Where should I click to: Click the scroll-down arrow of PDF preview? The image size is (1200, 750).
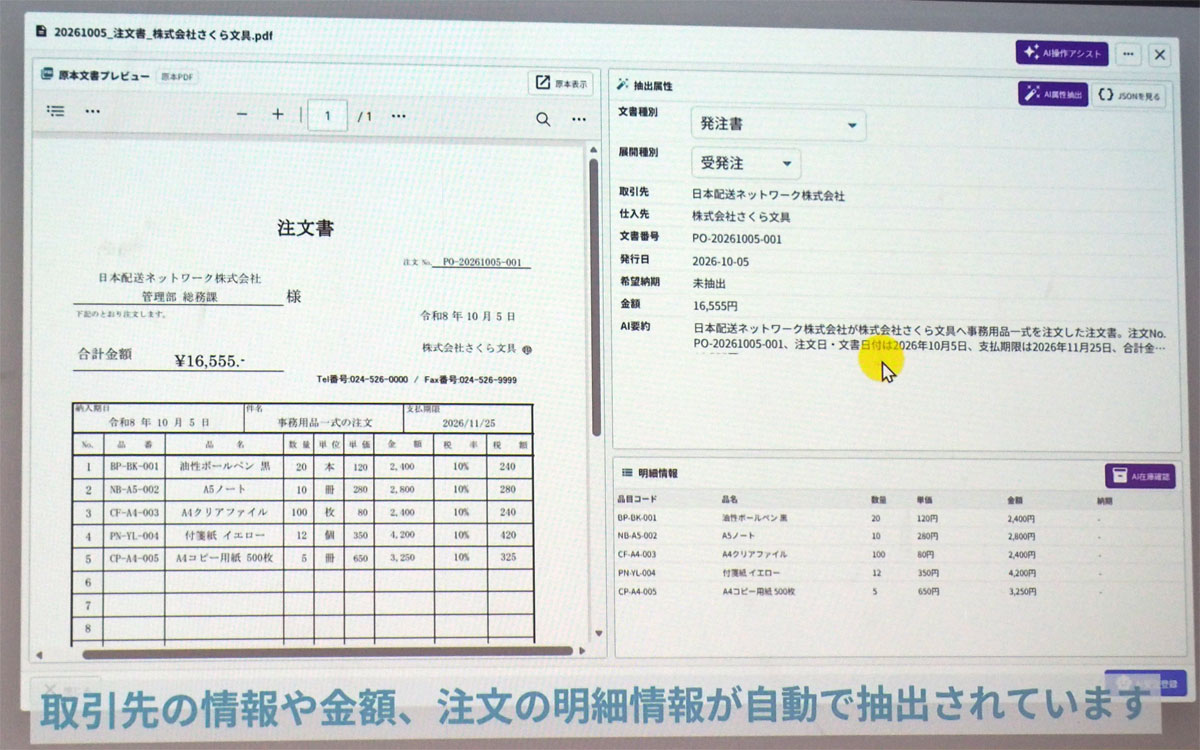point(600,635)
